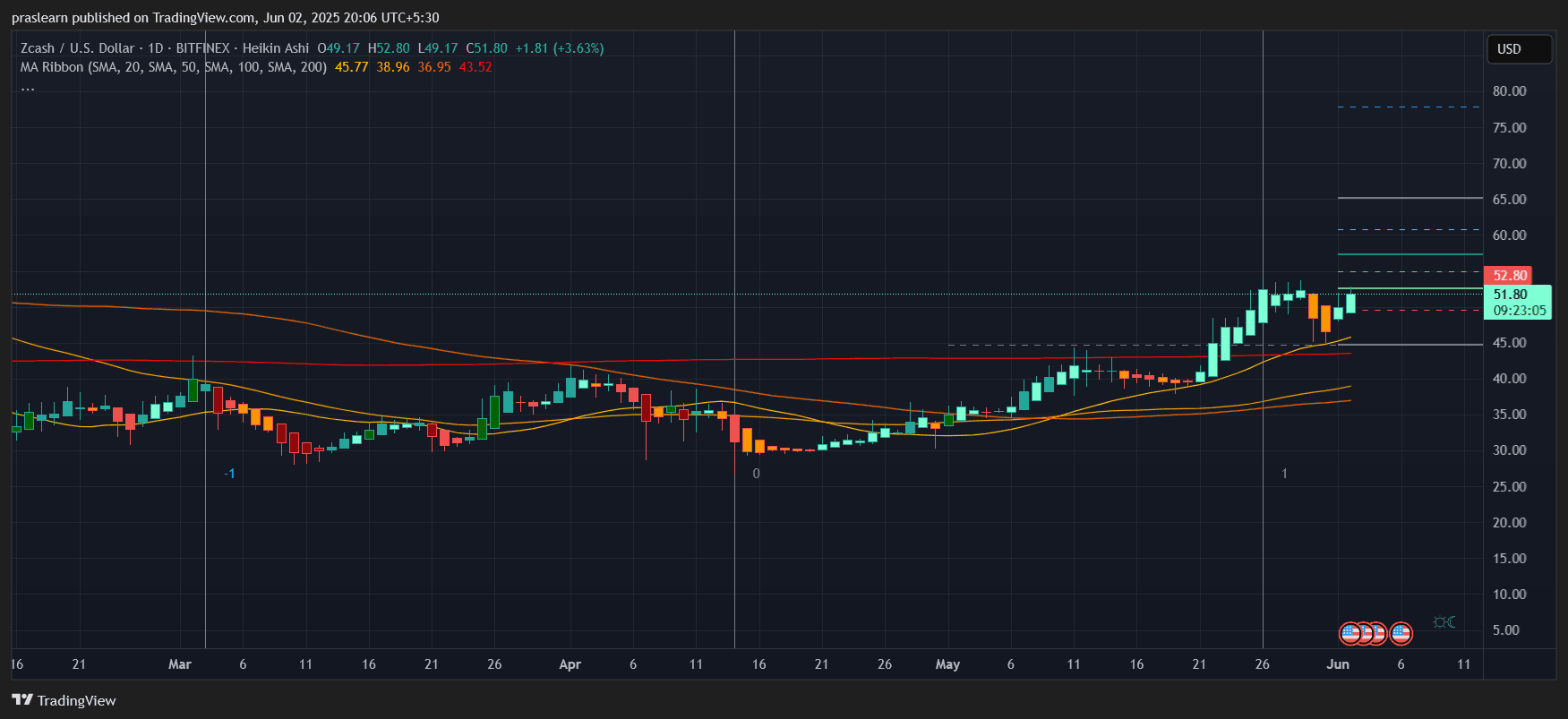Expand the collapsed indicators ellipsis in the legend
This screenshot has width=1568, height=719.
click(28, 88)
